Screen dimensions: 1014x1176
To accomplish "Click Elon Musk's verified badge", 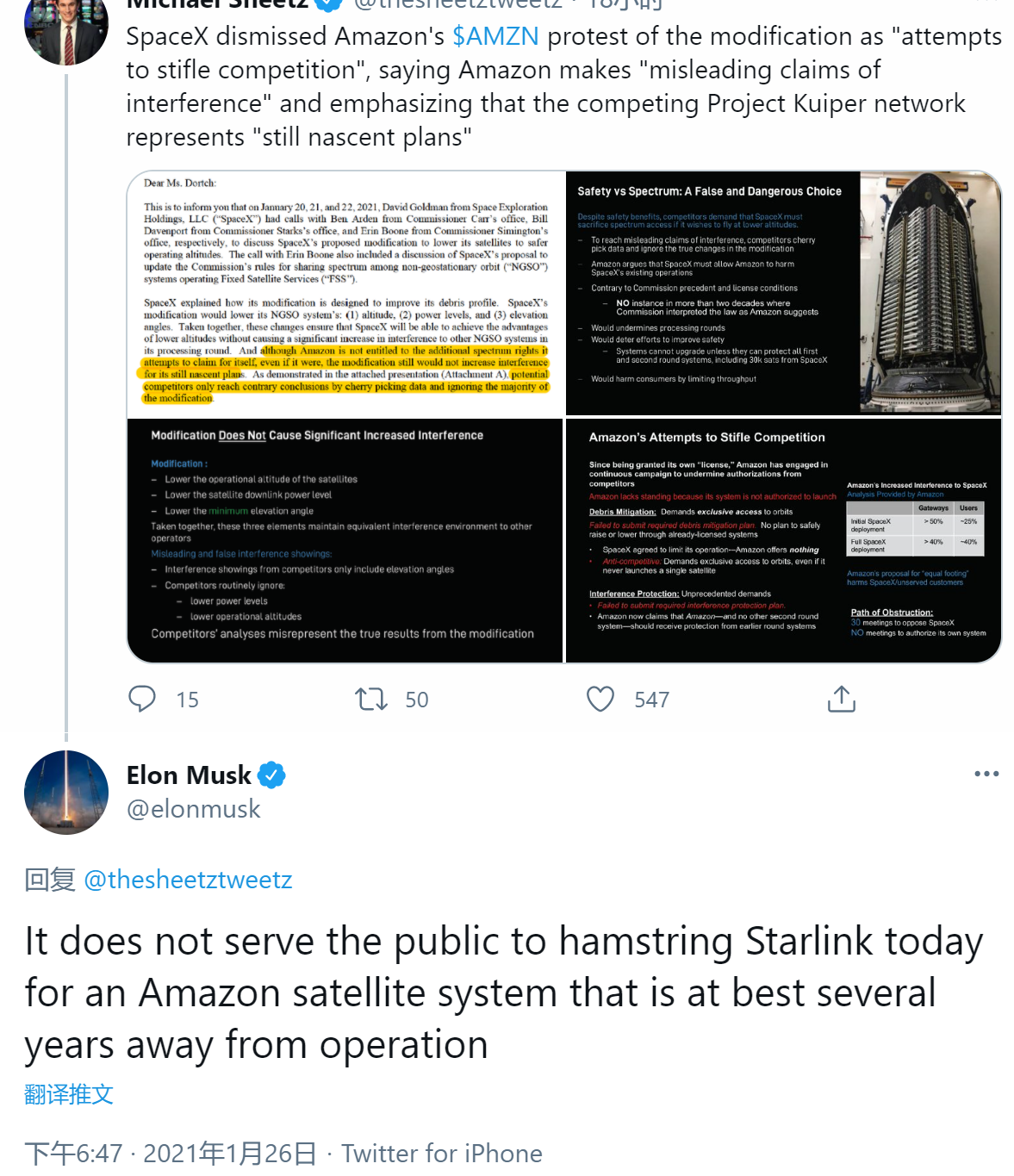I will (271, 775).
